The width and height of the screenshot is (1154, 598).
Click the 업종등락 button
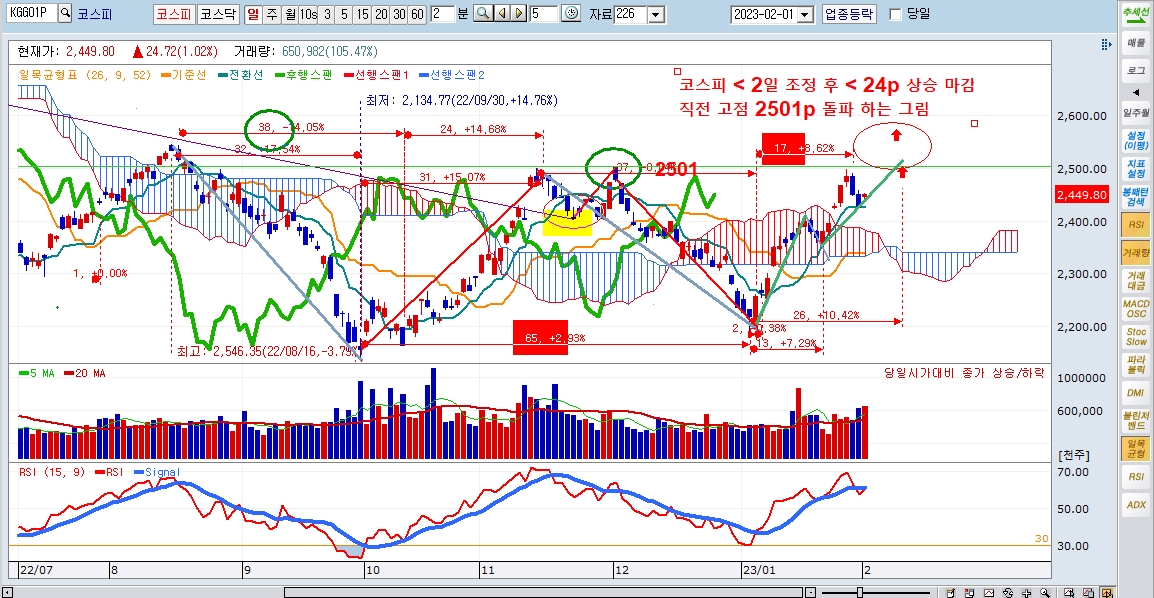[849, 14]
